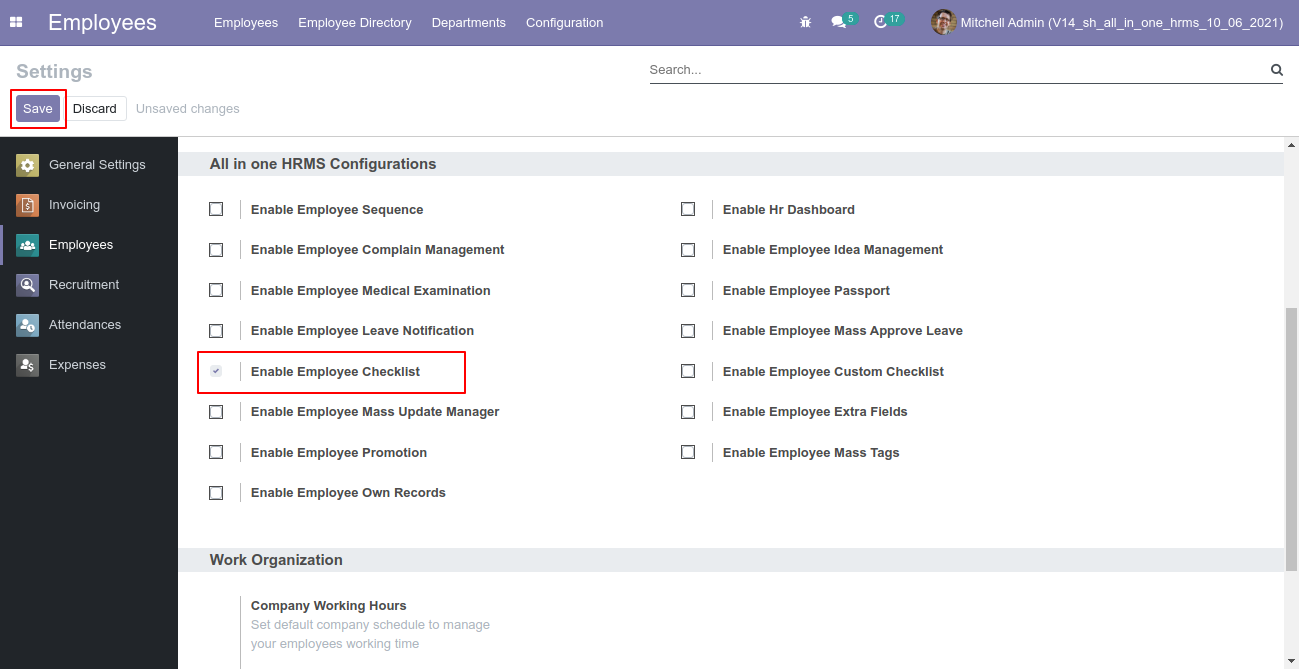Viewport: 1299px width, 669px height.
Task: Switch to Recruitment settings tab
Action: click(x=89, y=285)
